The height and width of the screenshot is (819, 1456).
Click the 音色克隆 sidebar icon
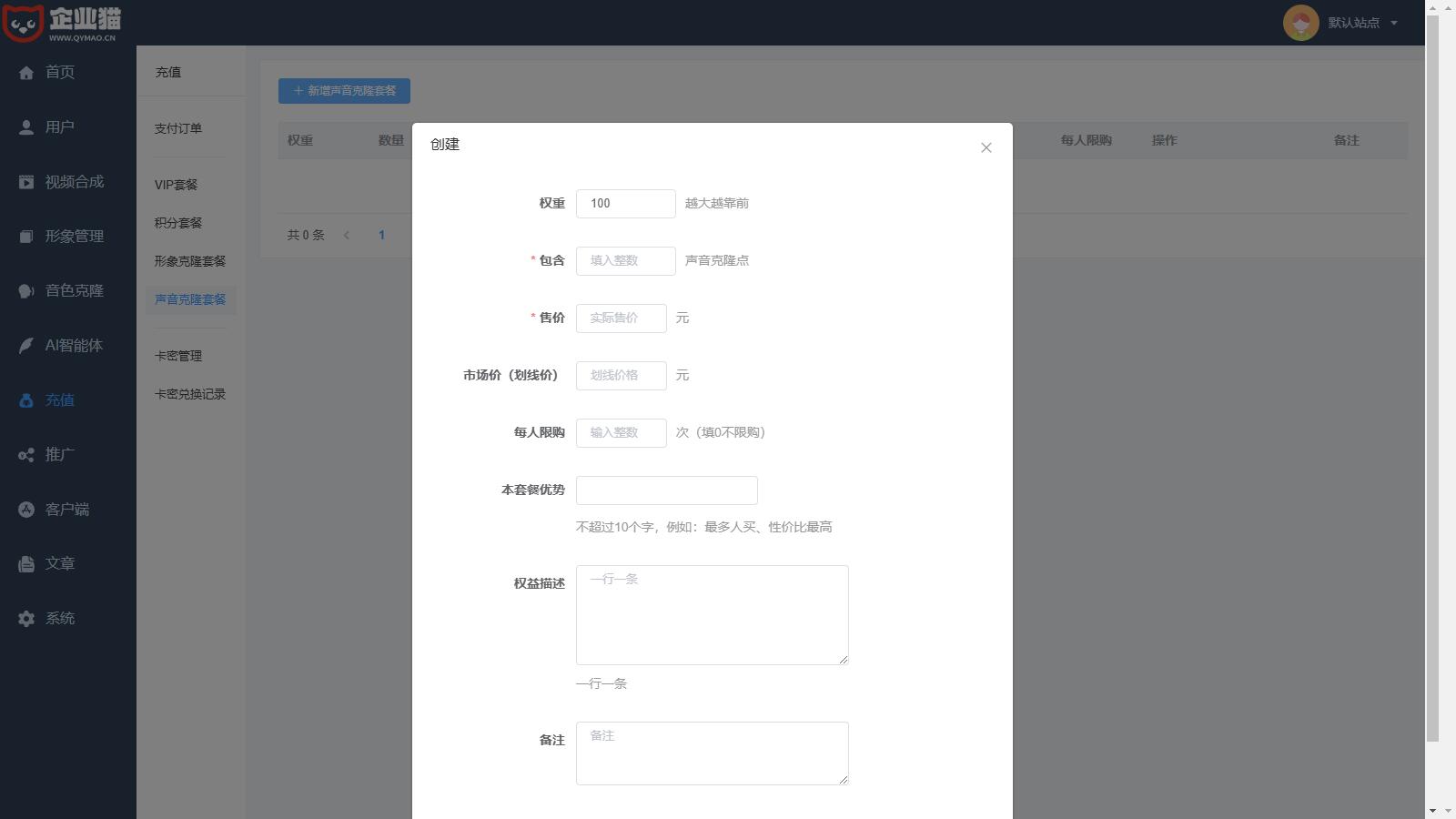click(x=26, y=291)
